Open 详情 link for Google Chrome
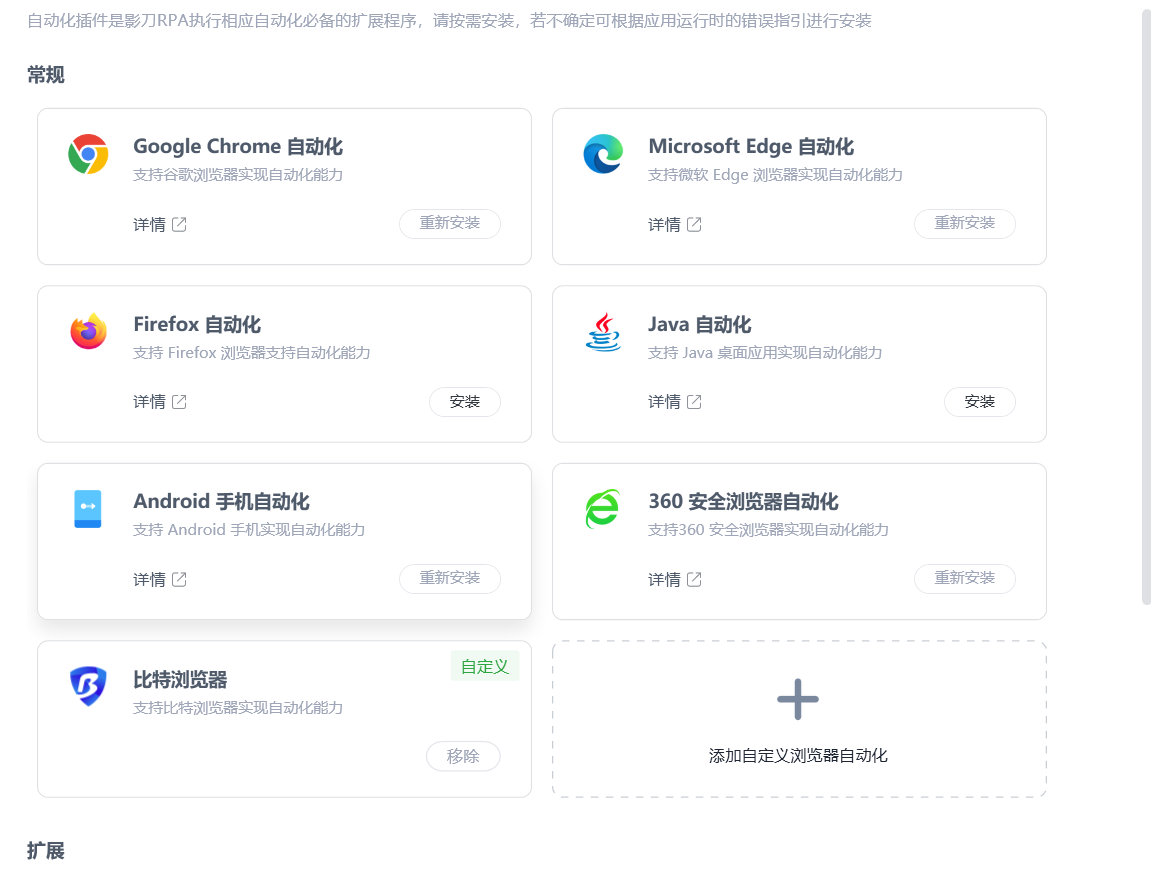Viewport: 1151px width, 876px height. (150, 225)
